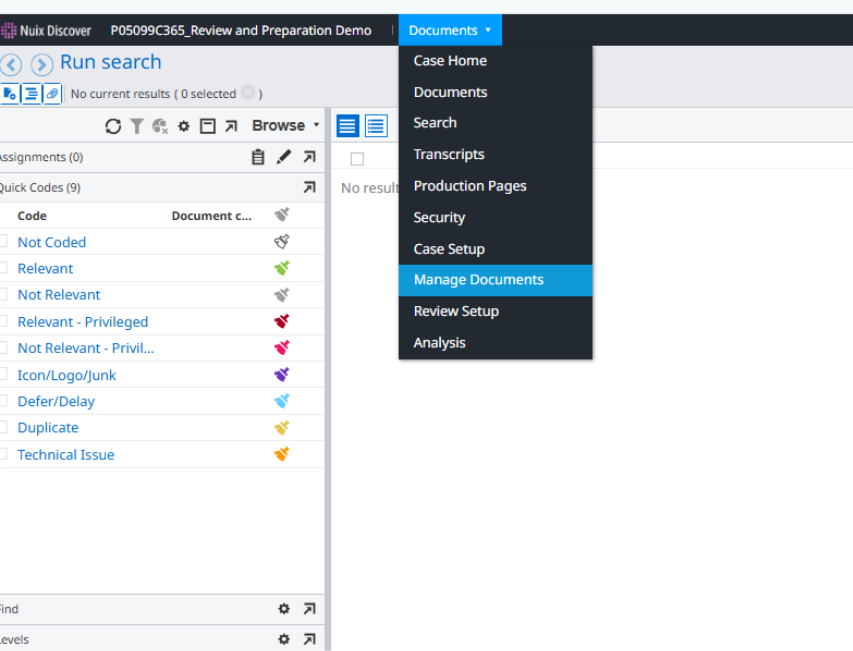Viewport: 853px width, 651px height.
Task: Open the Browse dropdown
Action: pos(286,126)
